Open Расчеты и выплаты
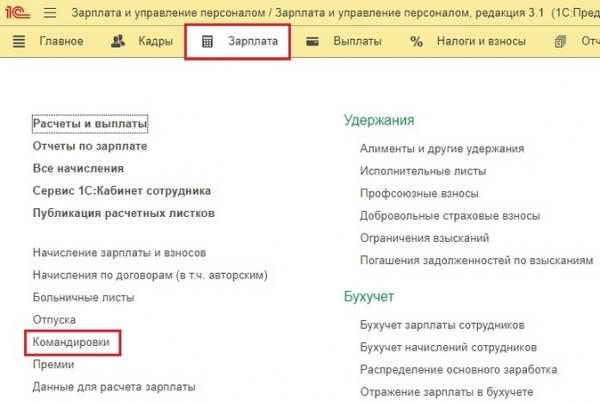 (x=90, y=124)
